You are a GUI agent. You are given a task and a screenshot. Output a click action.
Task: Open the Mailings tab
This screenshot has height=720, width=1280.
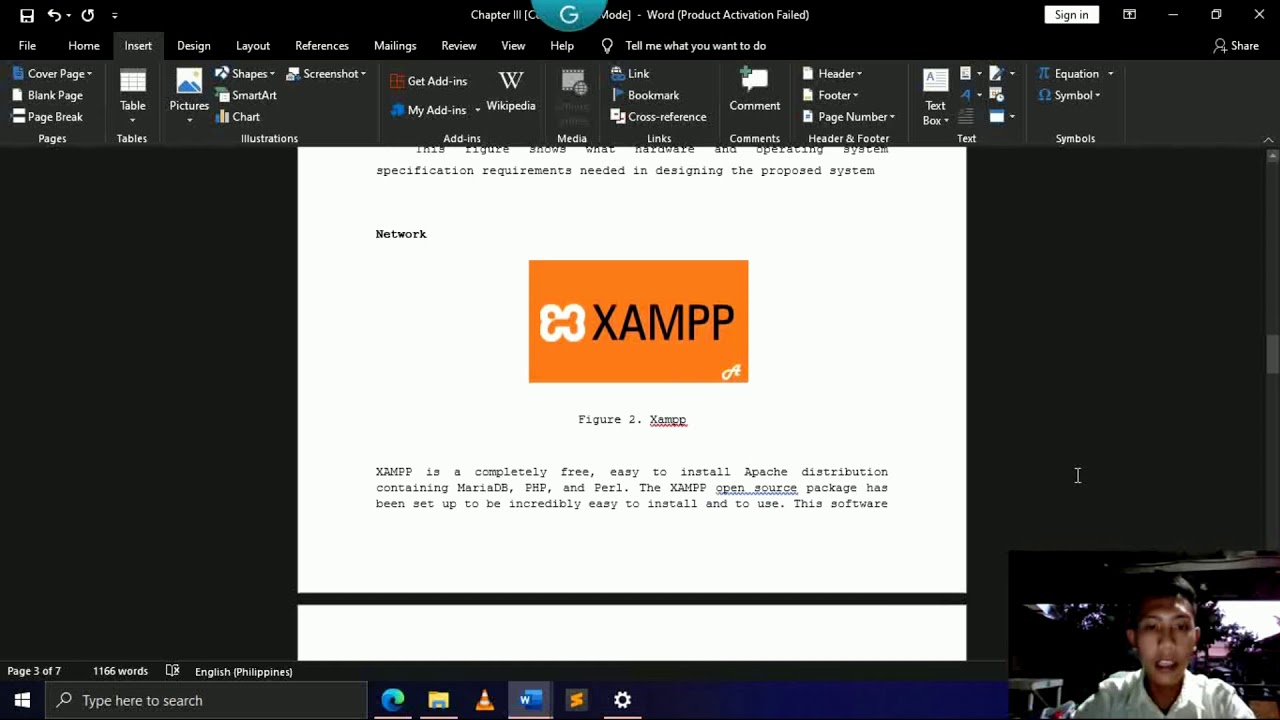[395, 46]
